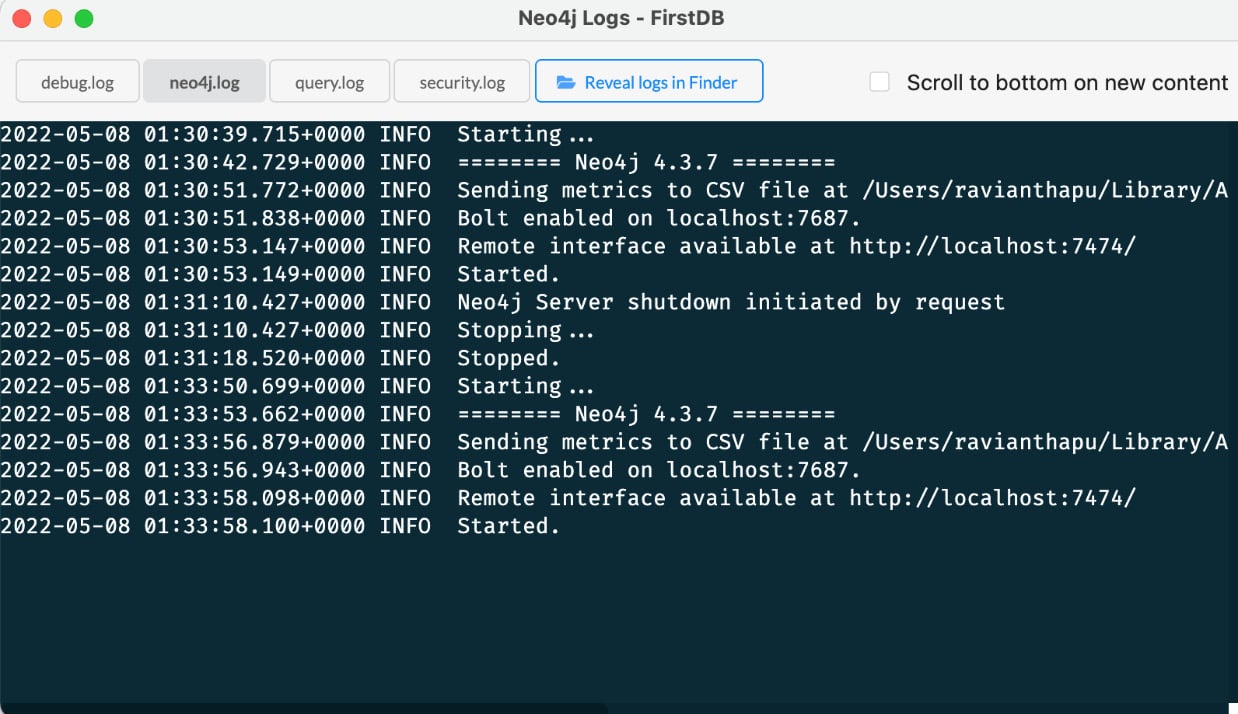This screenshot has height=714, width=1238.
Task: Click the green zoom window button
Action: pos(84,18)
